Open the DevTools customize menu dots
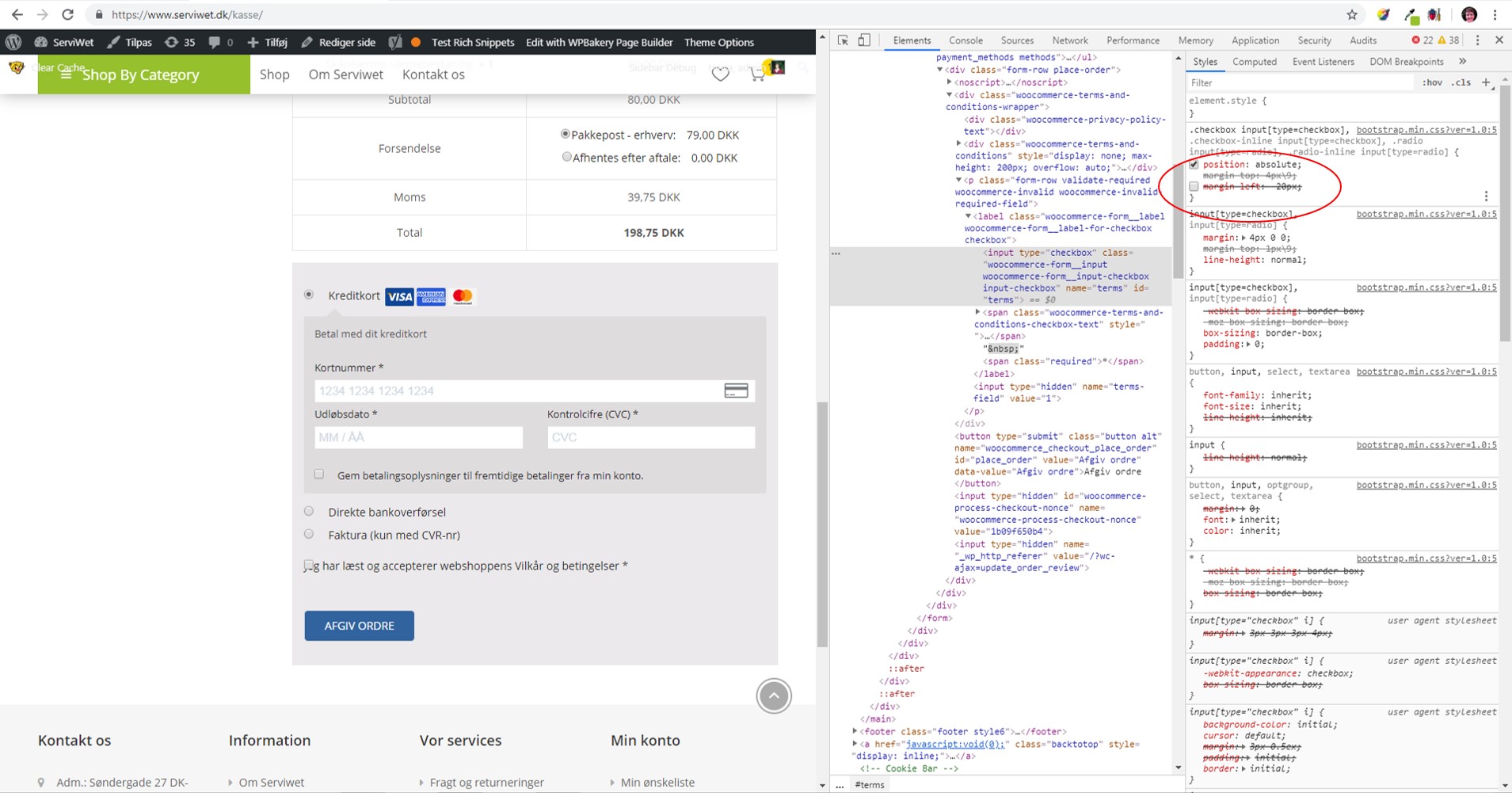 coord(1477,40)
